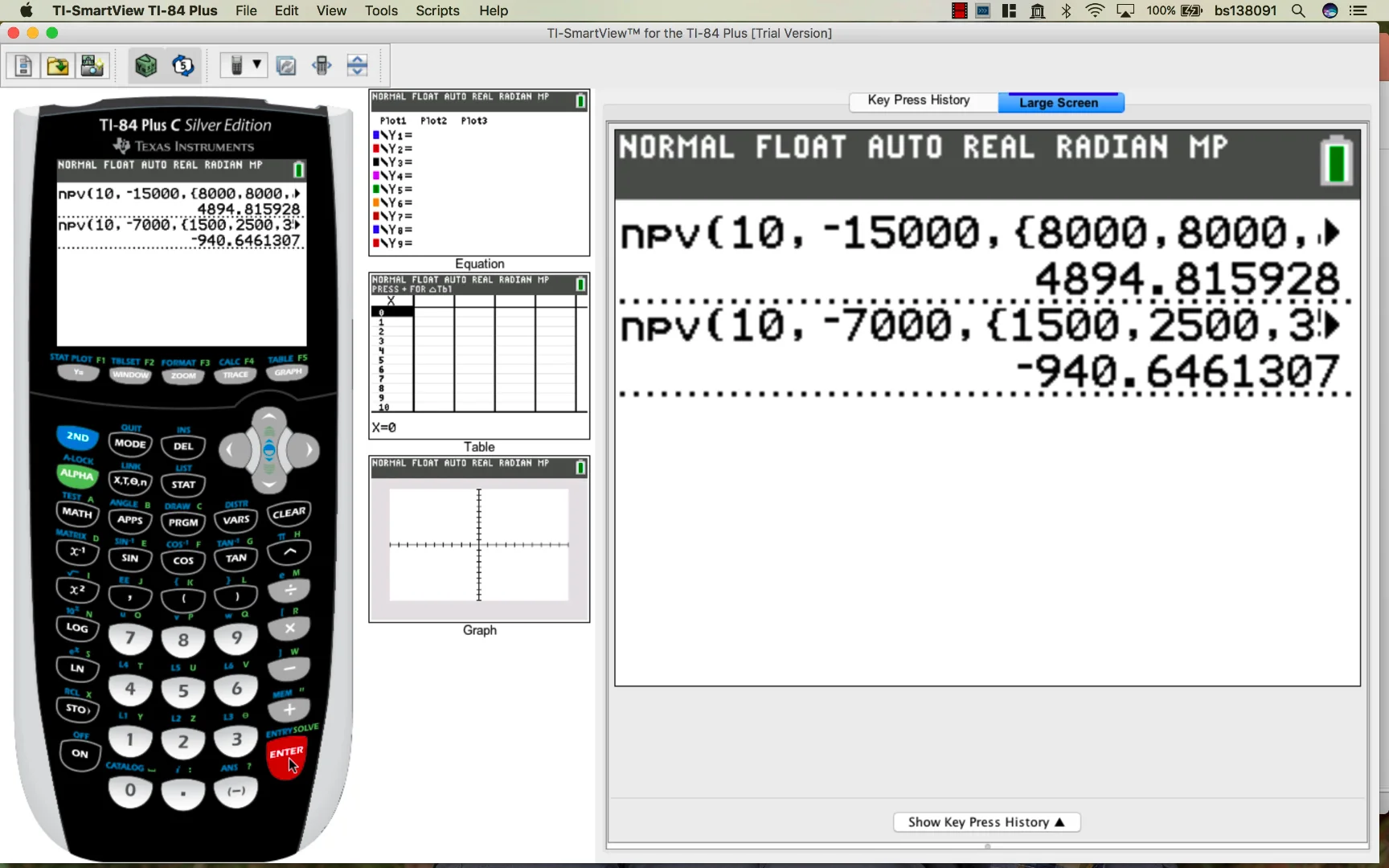This screenshot has width=1389, height=868.
Task: Click the Table screen thumbnail
Action: tap(479, 356)
